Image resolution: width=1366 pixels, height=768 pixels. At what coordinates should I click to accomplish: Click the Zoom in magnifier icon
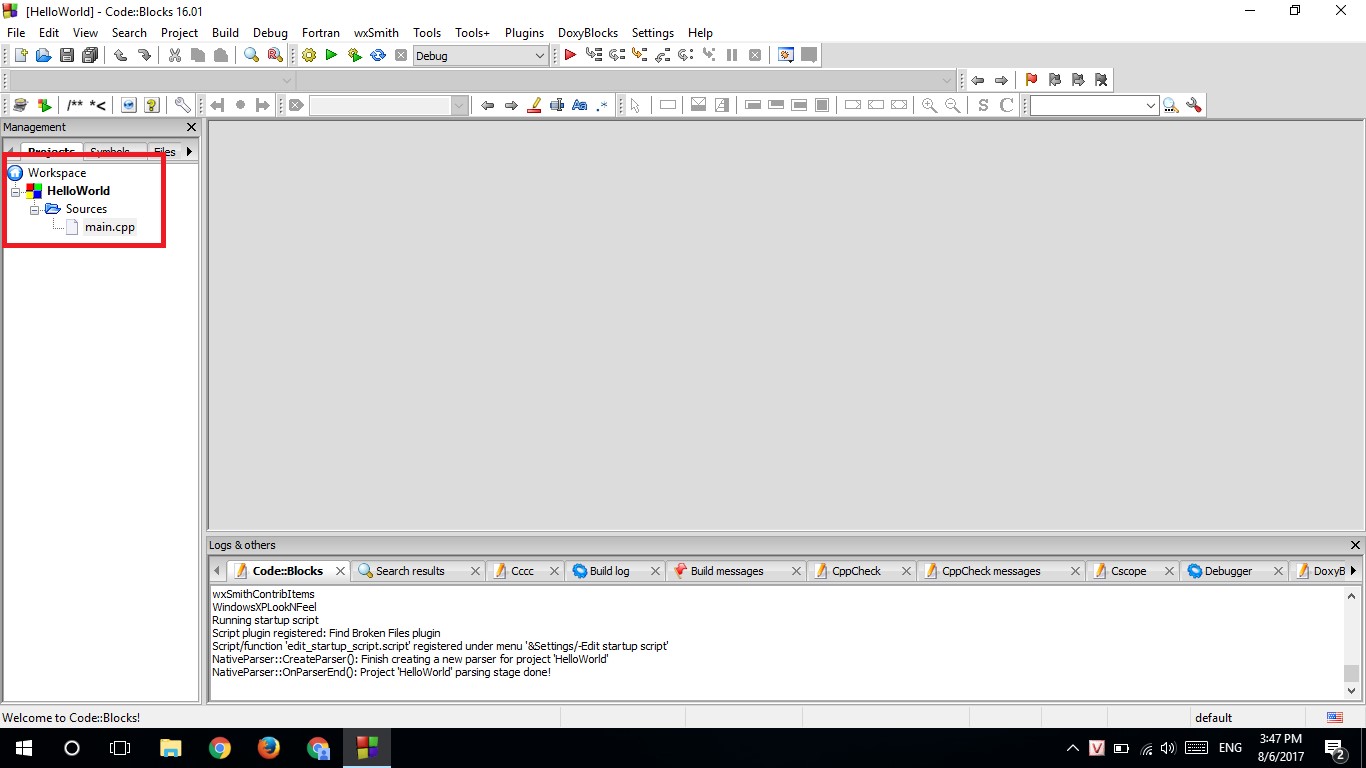click(x=929, y=105)
